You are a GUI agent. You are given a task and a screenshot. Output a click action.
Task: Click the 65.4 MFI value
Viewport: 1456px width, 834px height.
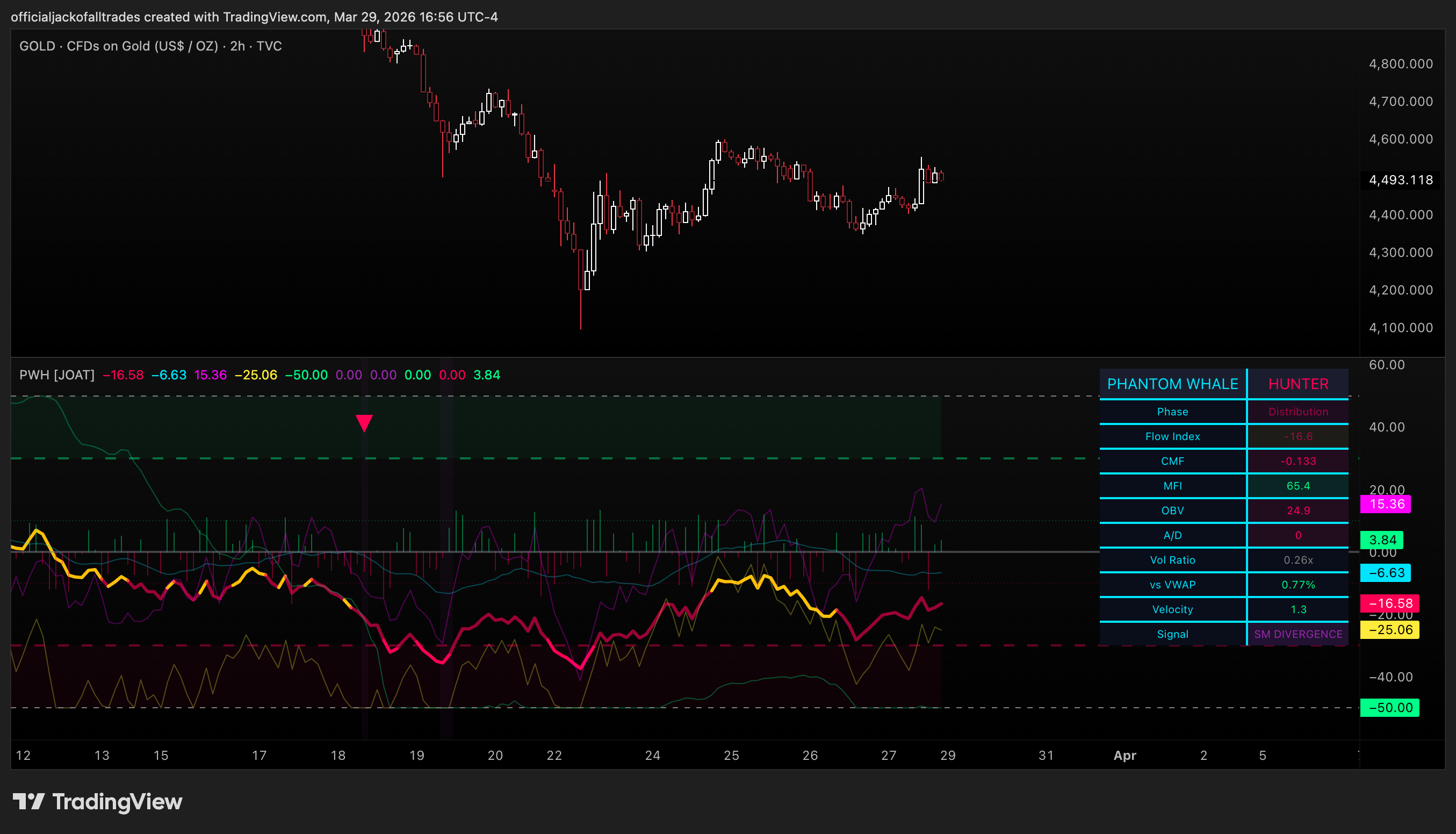point(1298,486)
